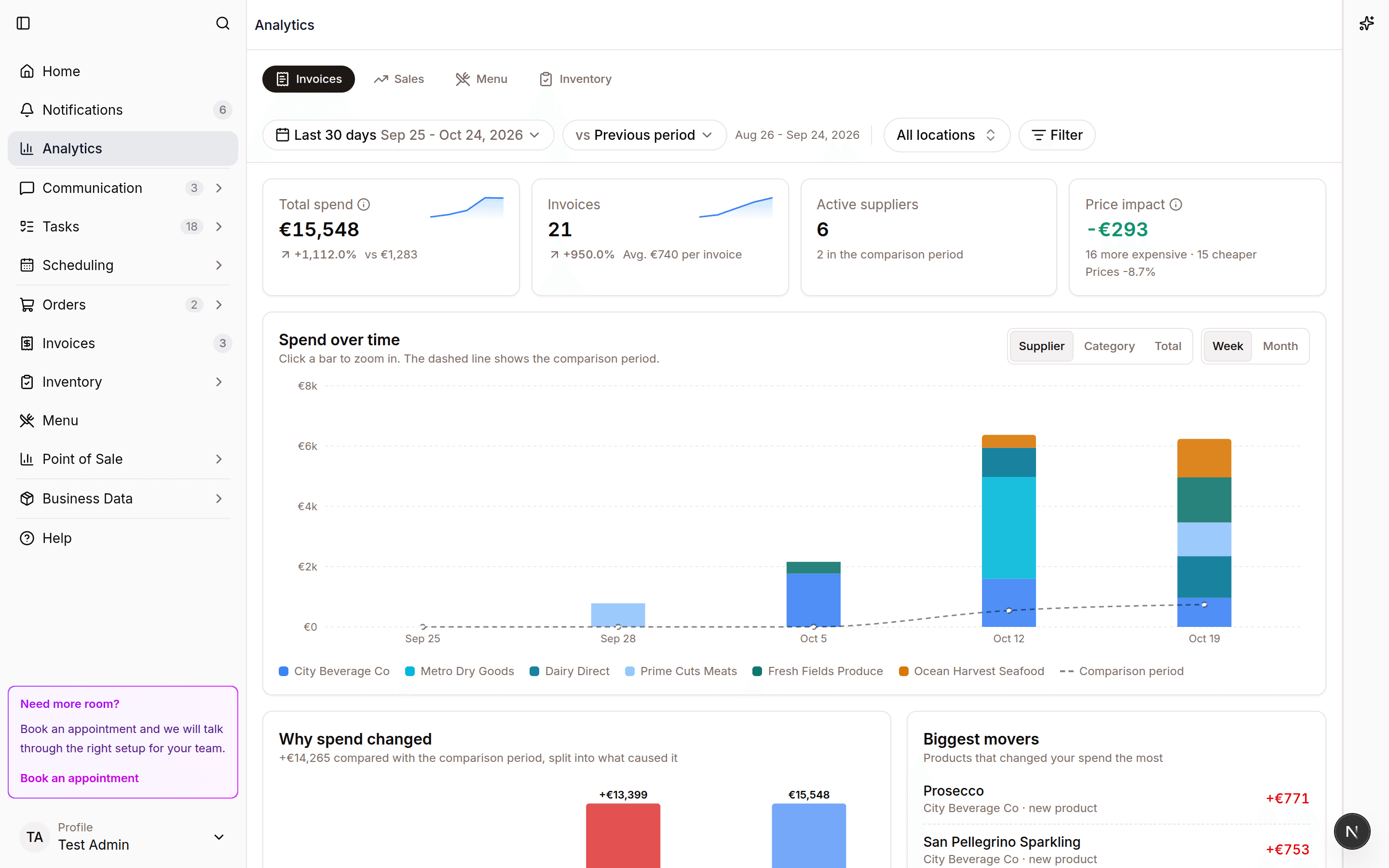Collapse the sidebar using the panel icon
Screen dimensions: 1389x868
tap(23, 23)
